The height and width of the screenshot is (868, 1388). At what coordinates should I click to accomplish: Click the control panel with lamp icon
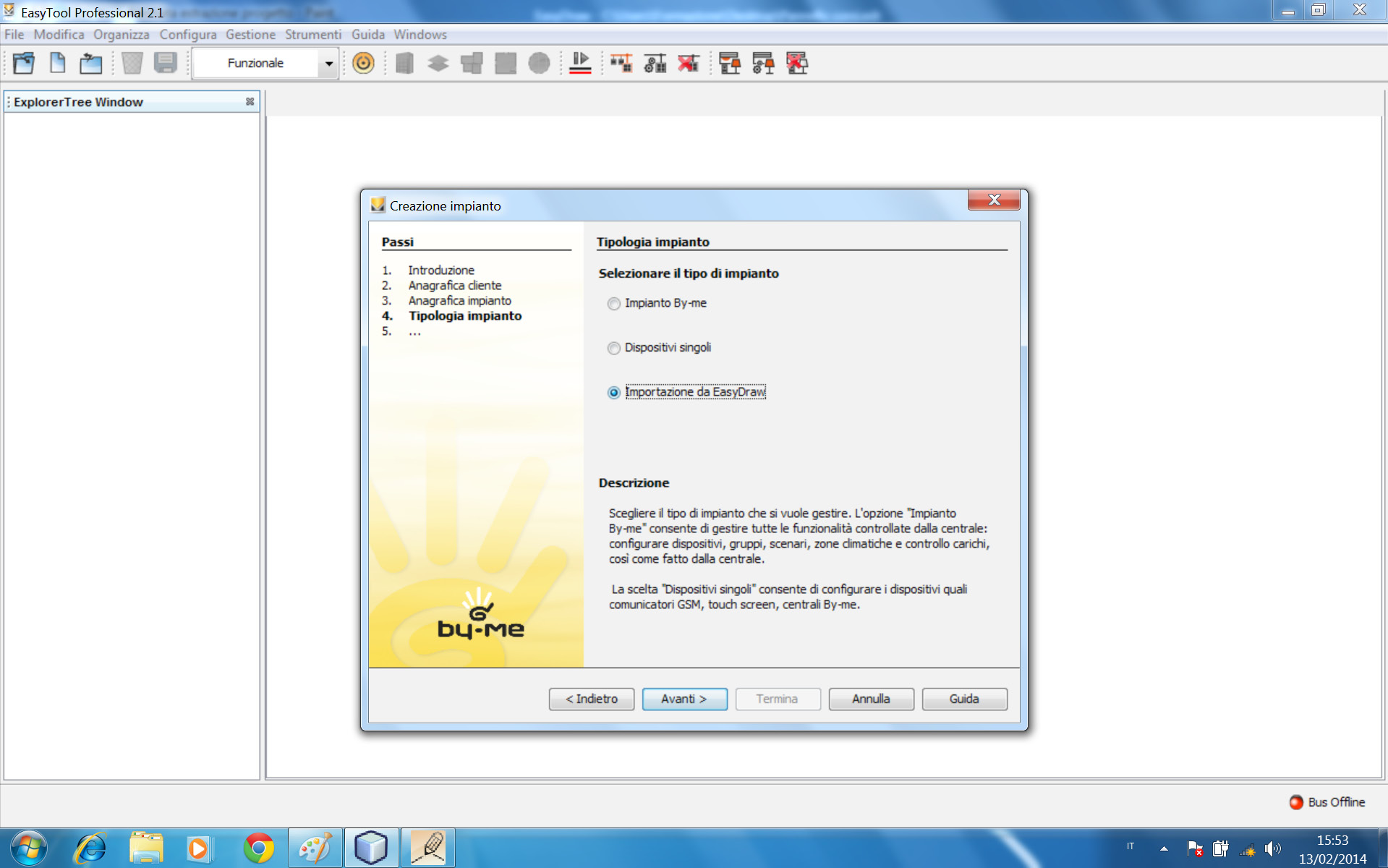point(730,64)
